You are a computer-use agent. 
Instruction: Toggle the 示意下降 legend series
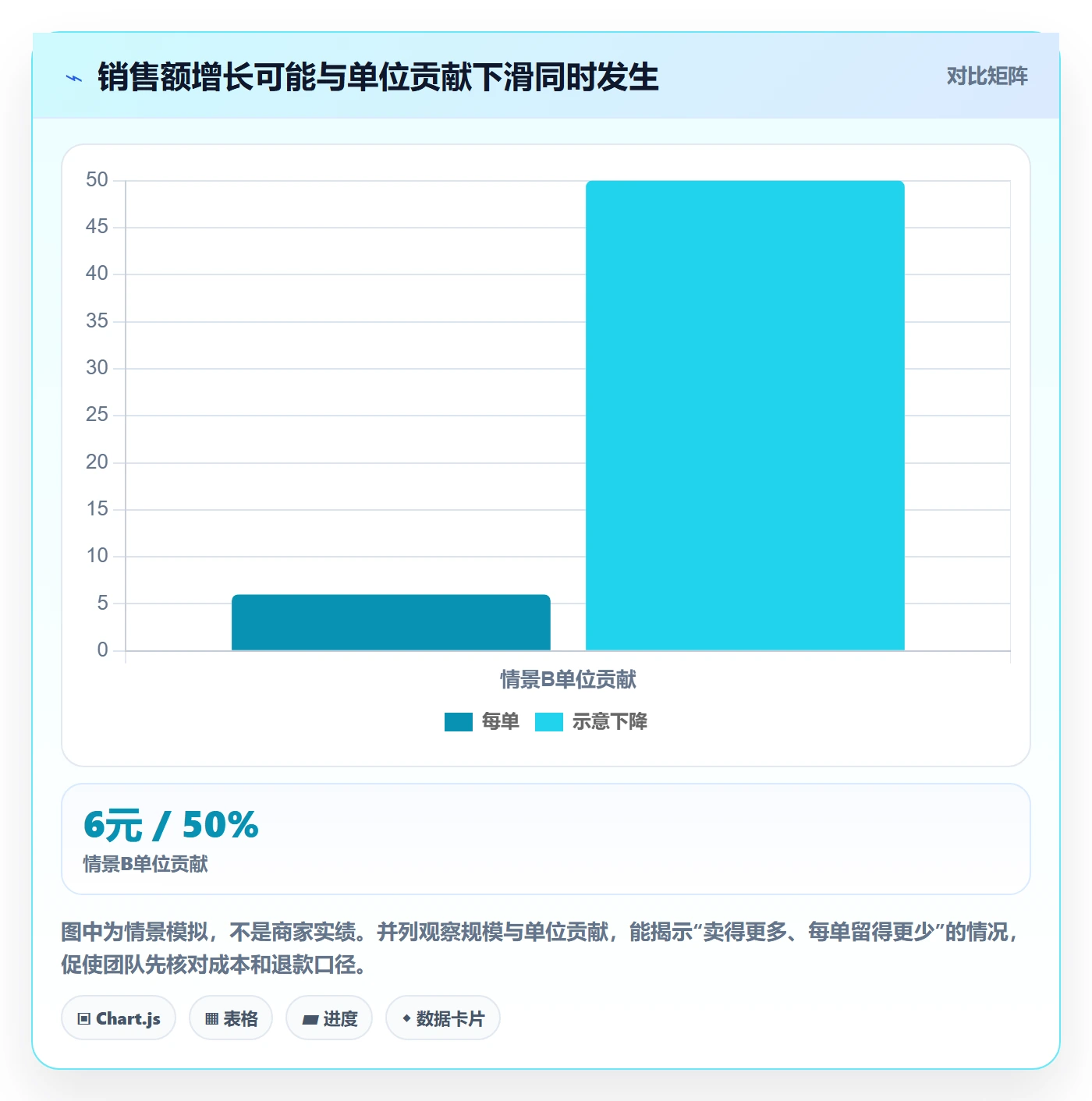[x=591, y=722]
